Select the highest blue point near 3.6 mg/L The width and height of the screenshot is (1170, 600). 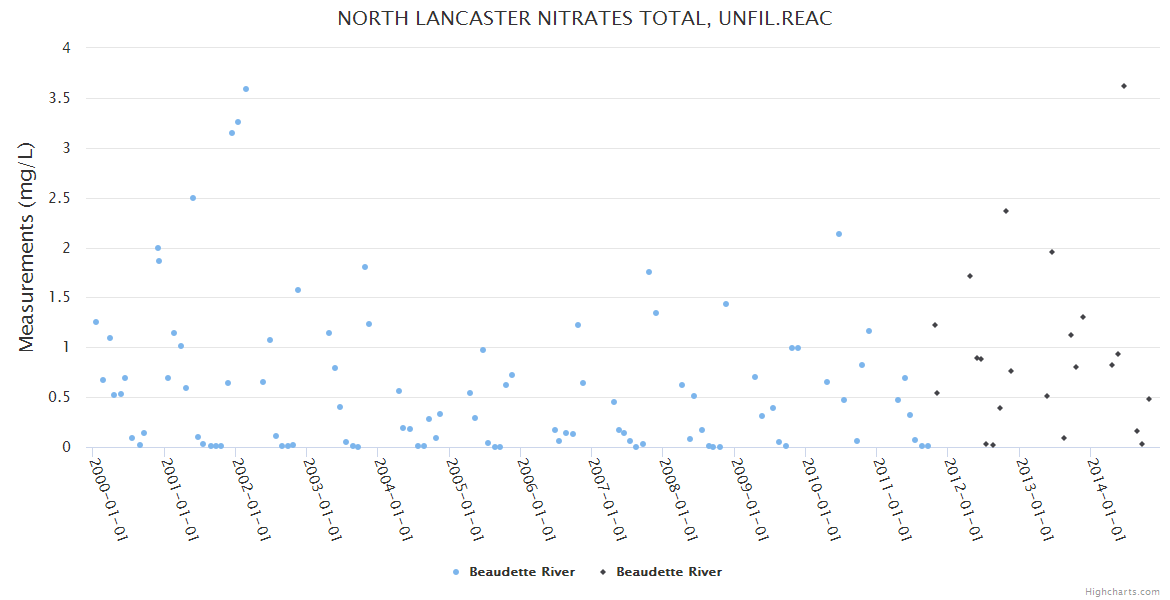click(246, 89)
